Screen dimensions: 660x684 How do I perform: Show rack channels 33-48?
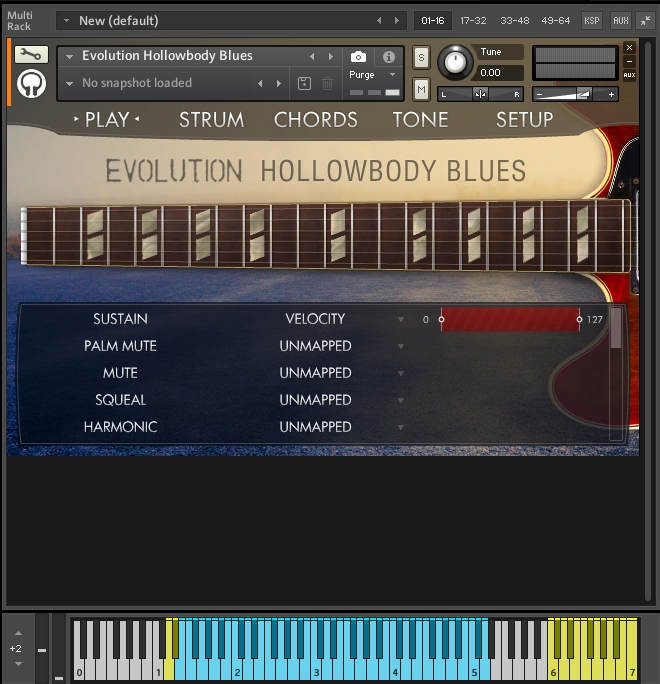tap(515, 21)
